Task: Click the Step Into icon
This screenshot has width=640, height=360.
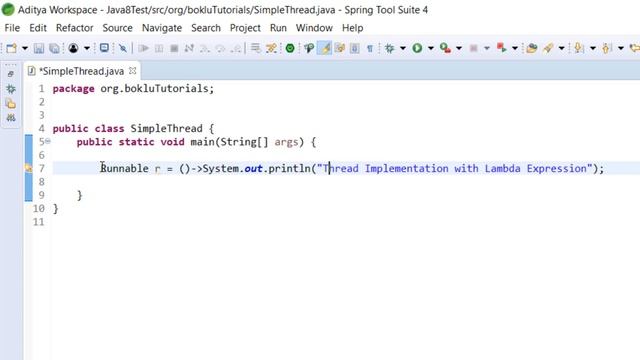Action: (x=204, y=49)
